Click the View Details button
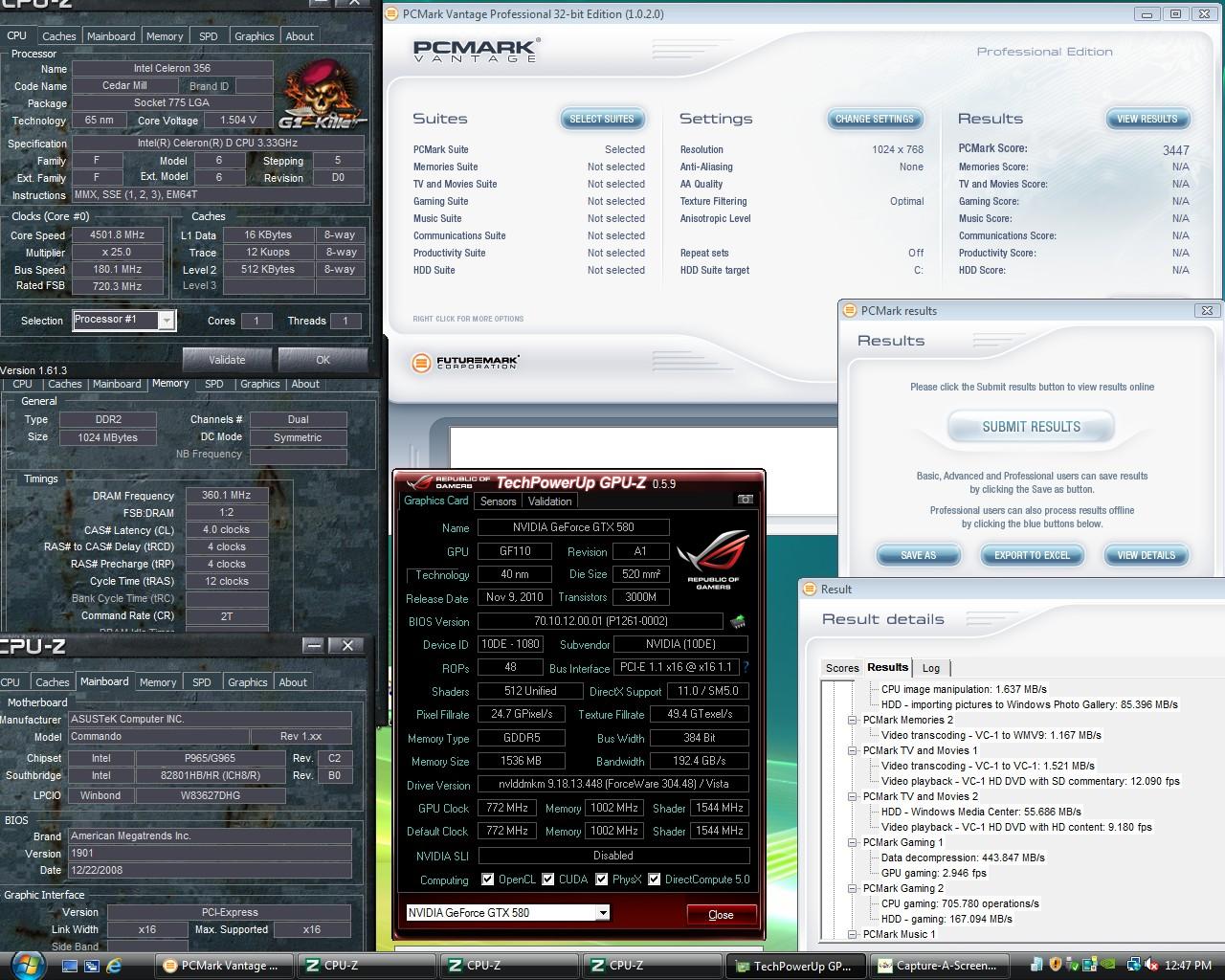 [x=1146, y=555]
